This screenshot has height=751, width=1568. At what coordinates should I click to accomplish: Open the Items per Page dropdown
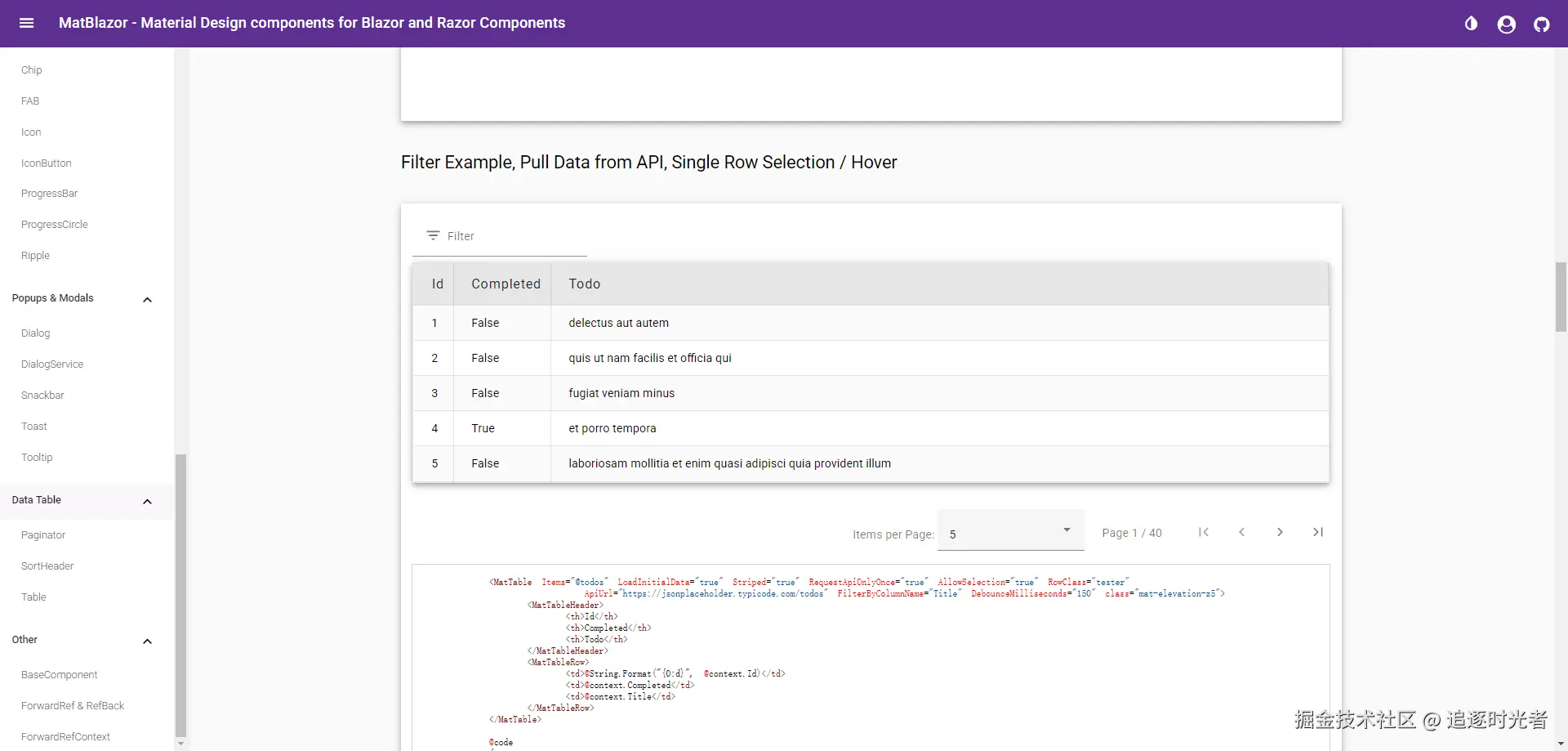(x=1010, y=532)
